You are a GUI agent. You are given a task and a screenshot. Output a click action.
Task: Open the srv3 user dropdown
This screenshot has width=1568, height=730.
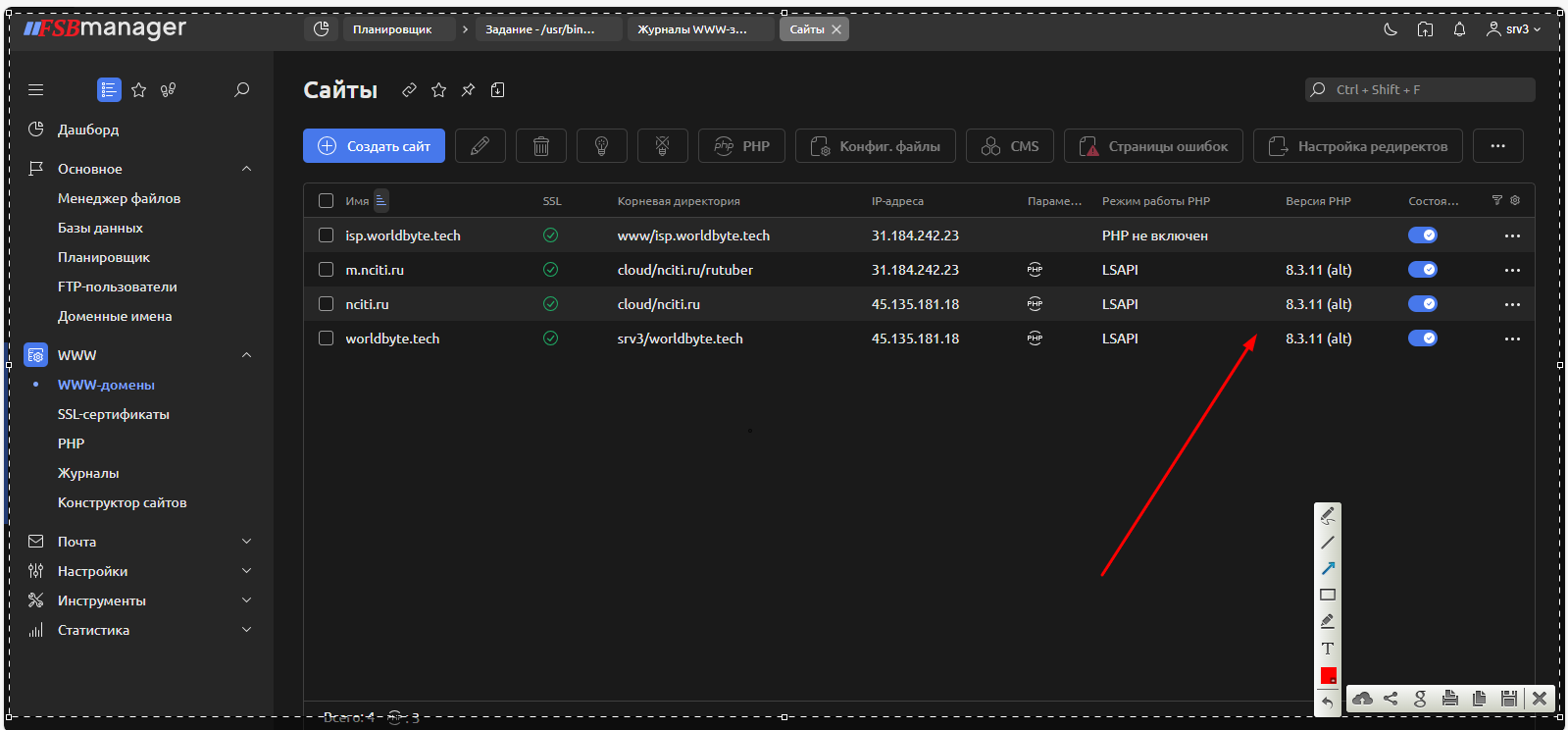(x=1513, y=29)
